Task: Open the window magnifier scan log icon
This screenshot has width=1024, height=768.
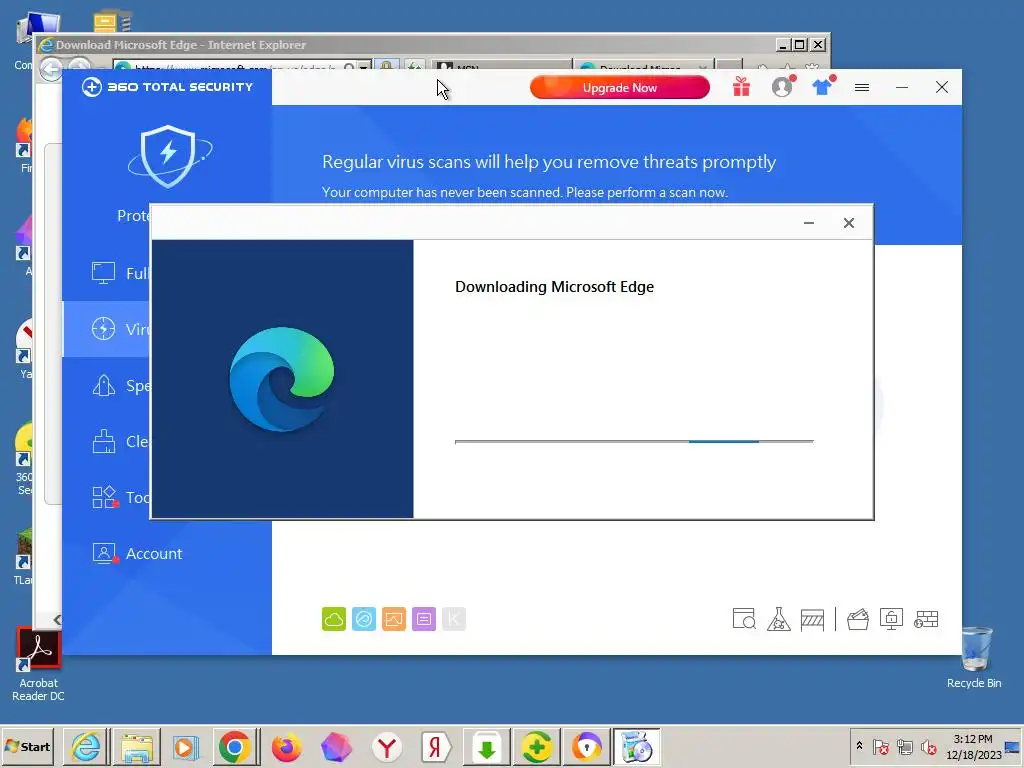Action: pyautogui.click(x=744, y=619)
